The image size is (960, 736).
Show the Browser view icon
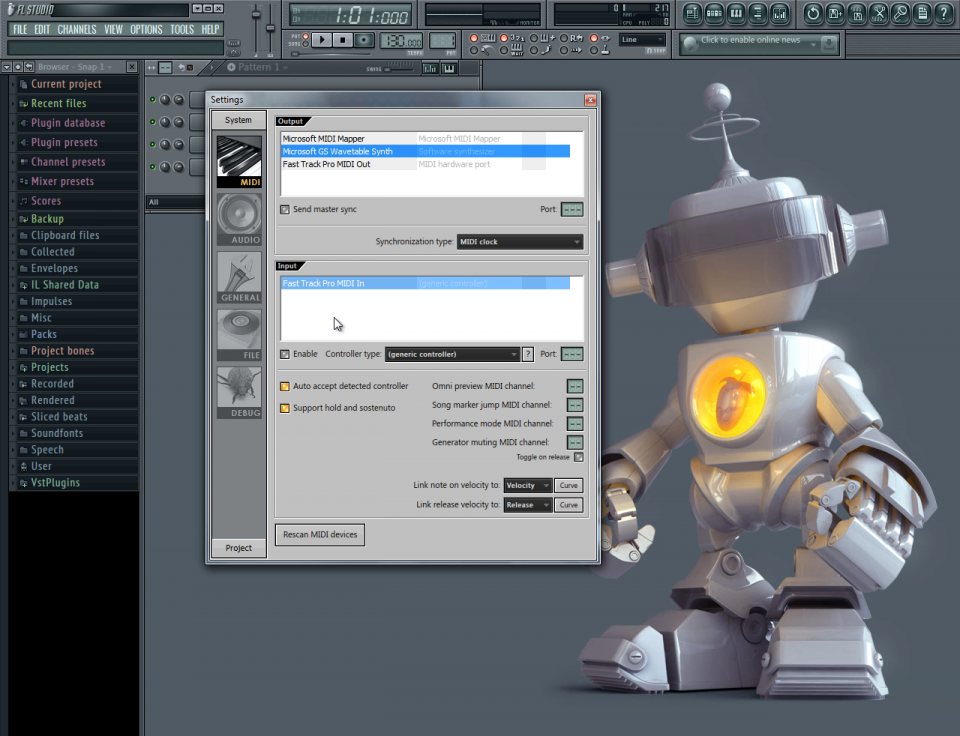point(758,13)
